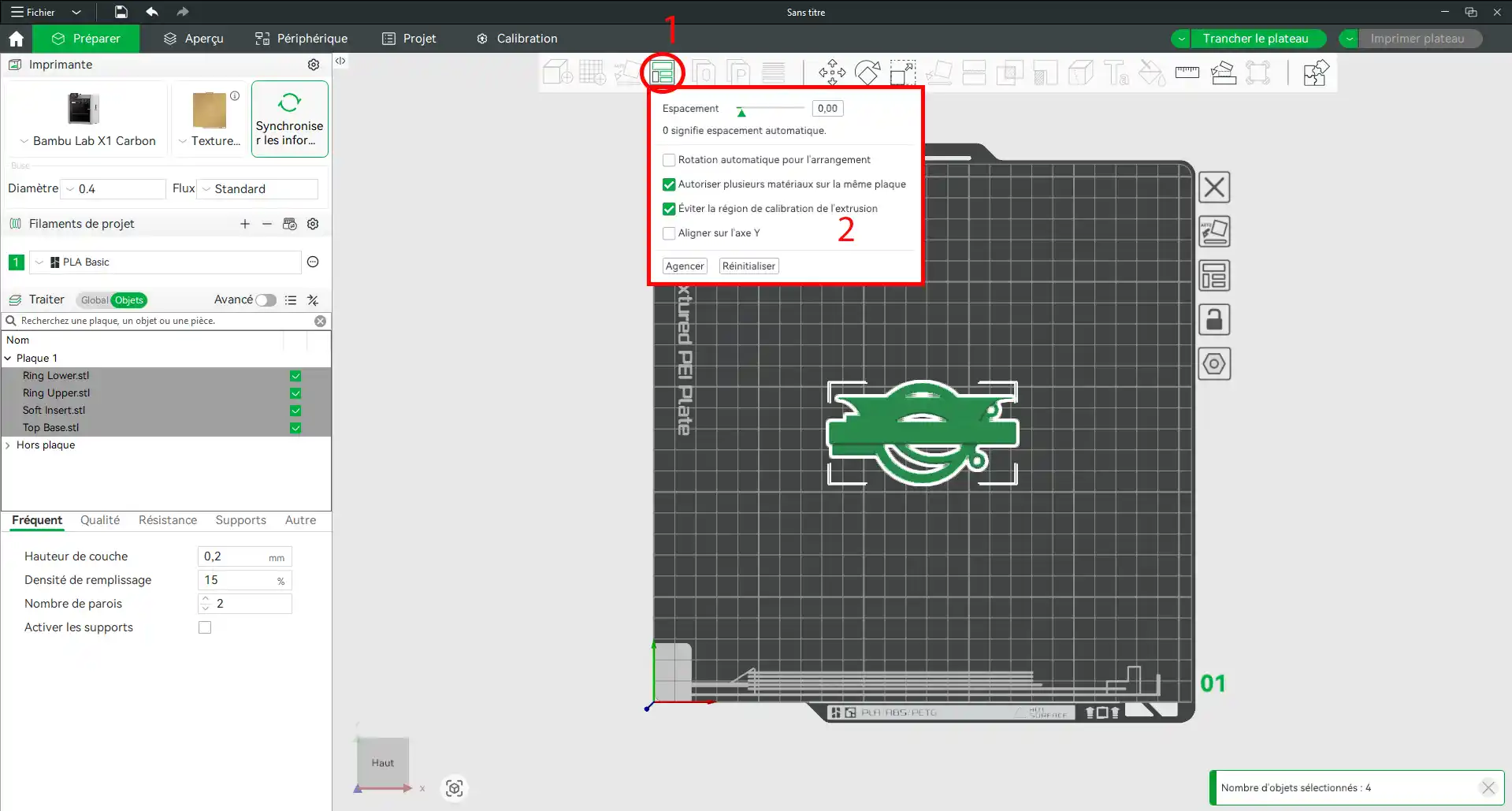Click the Espacement slider handle
This screenshot has width=1512, height=811.
coord(741,112)
